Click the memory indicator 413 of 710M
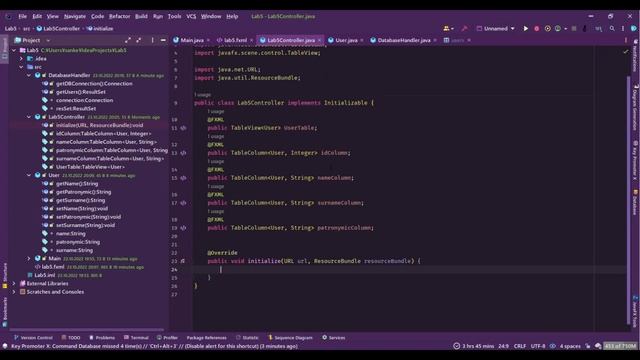The width and height of the screenshot is (640, 360). [x=620, y=346]
